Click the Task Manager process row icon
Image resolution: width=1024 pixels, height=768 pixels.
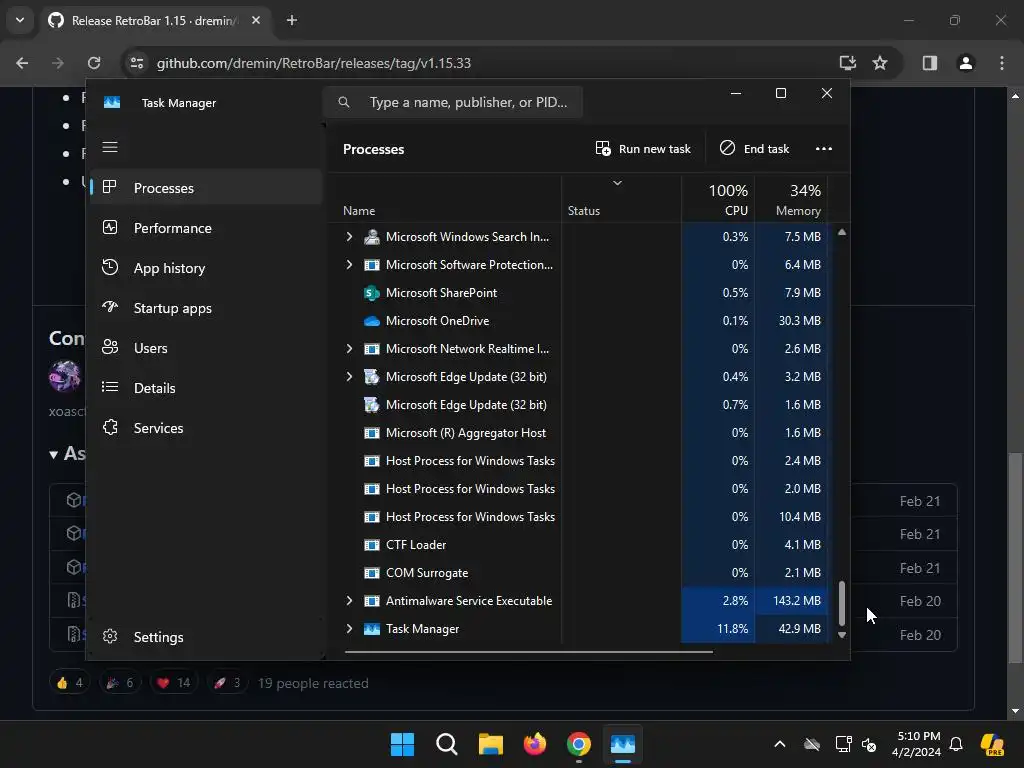[372, 629]
